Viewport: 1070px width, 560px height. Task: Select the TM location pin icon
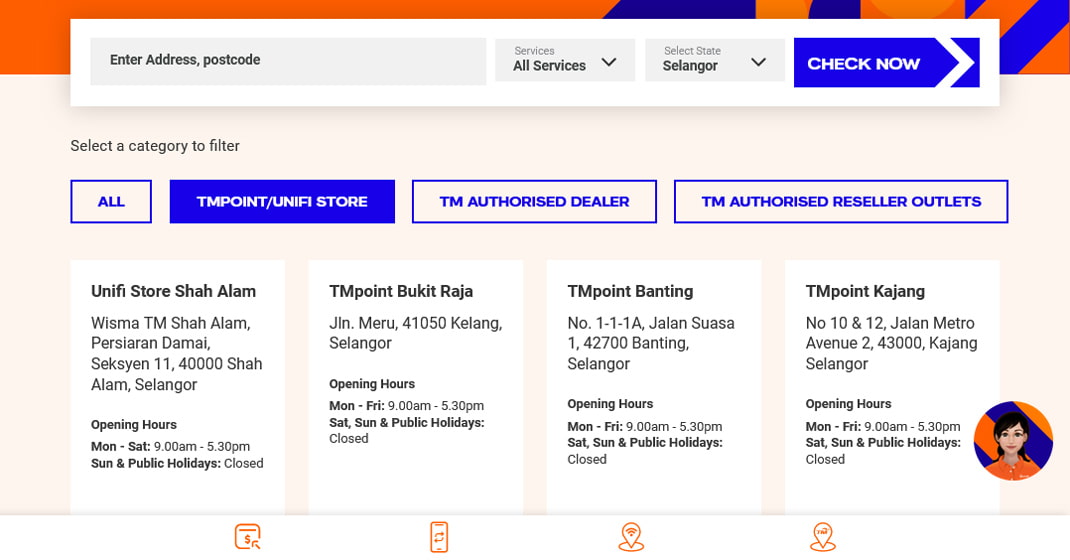(823, 537)
